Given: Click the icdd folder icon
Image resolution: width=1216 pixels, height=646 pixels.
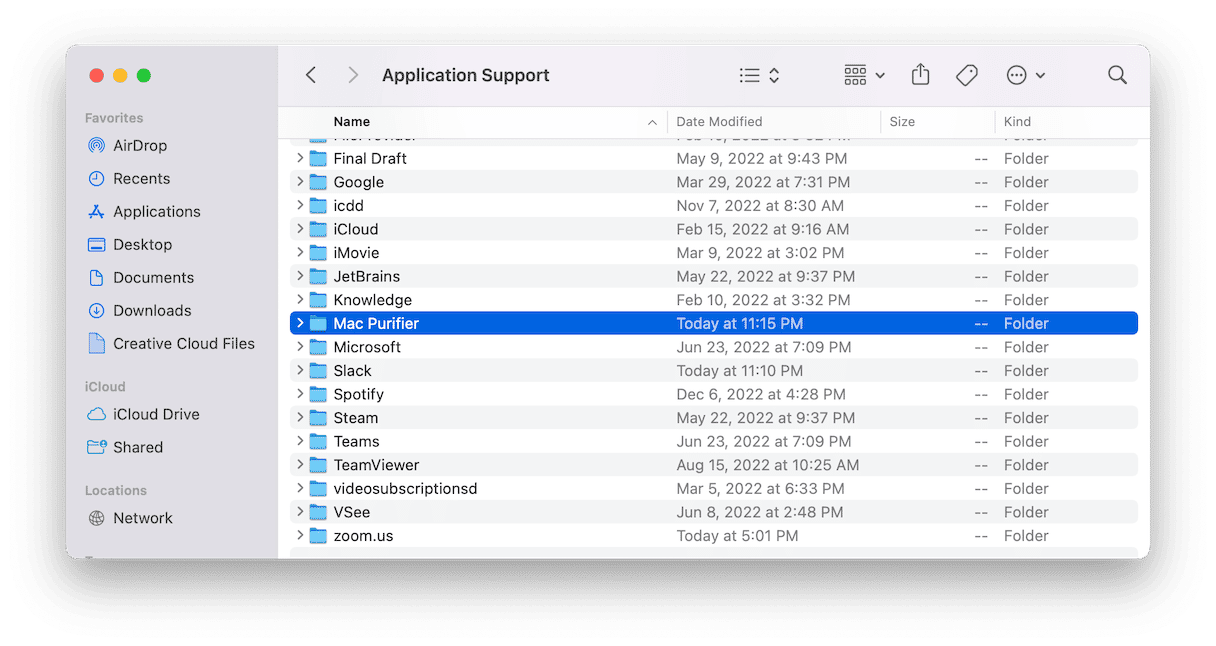Looking at the screenshot, I should coord(318,205).
